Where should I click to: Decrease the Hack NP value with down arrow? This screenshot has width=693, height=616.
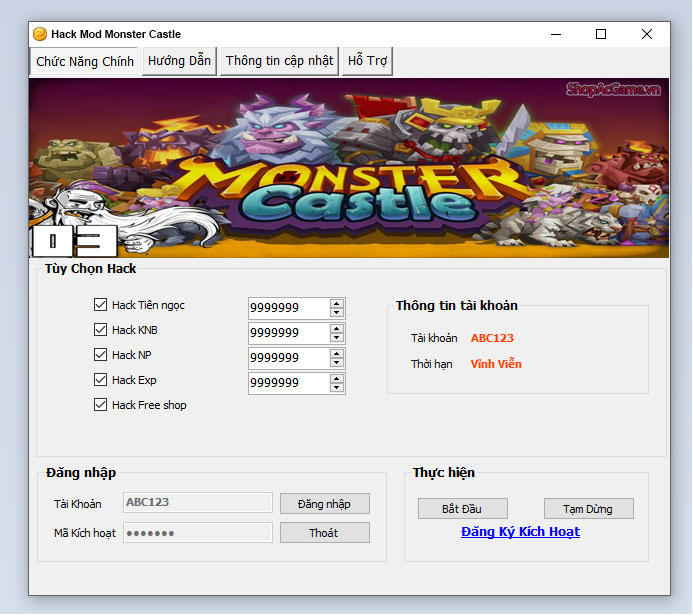(337, 363)
